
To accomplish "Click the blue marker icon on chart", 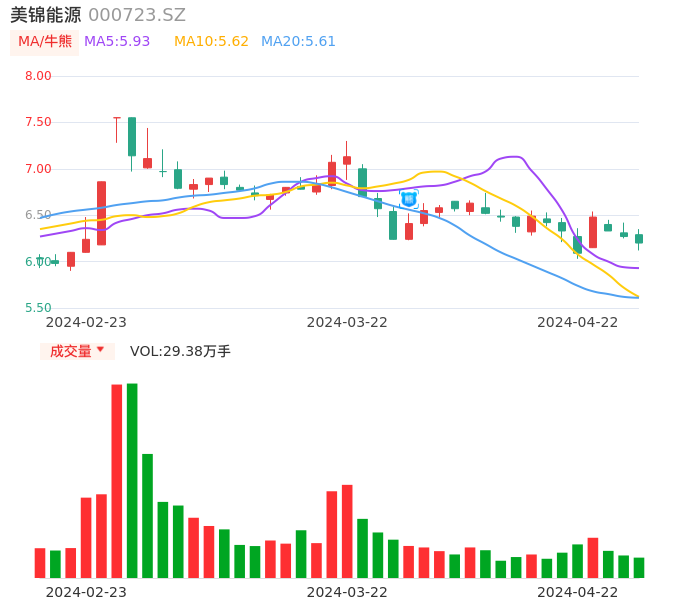I will pos(409,200).
